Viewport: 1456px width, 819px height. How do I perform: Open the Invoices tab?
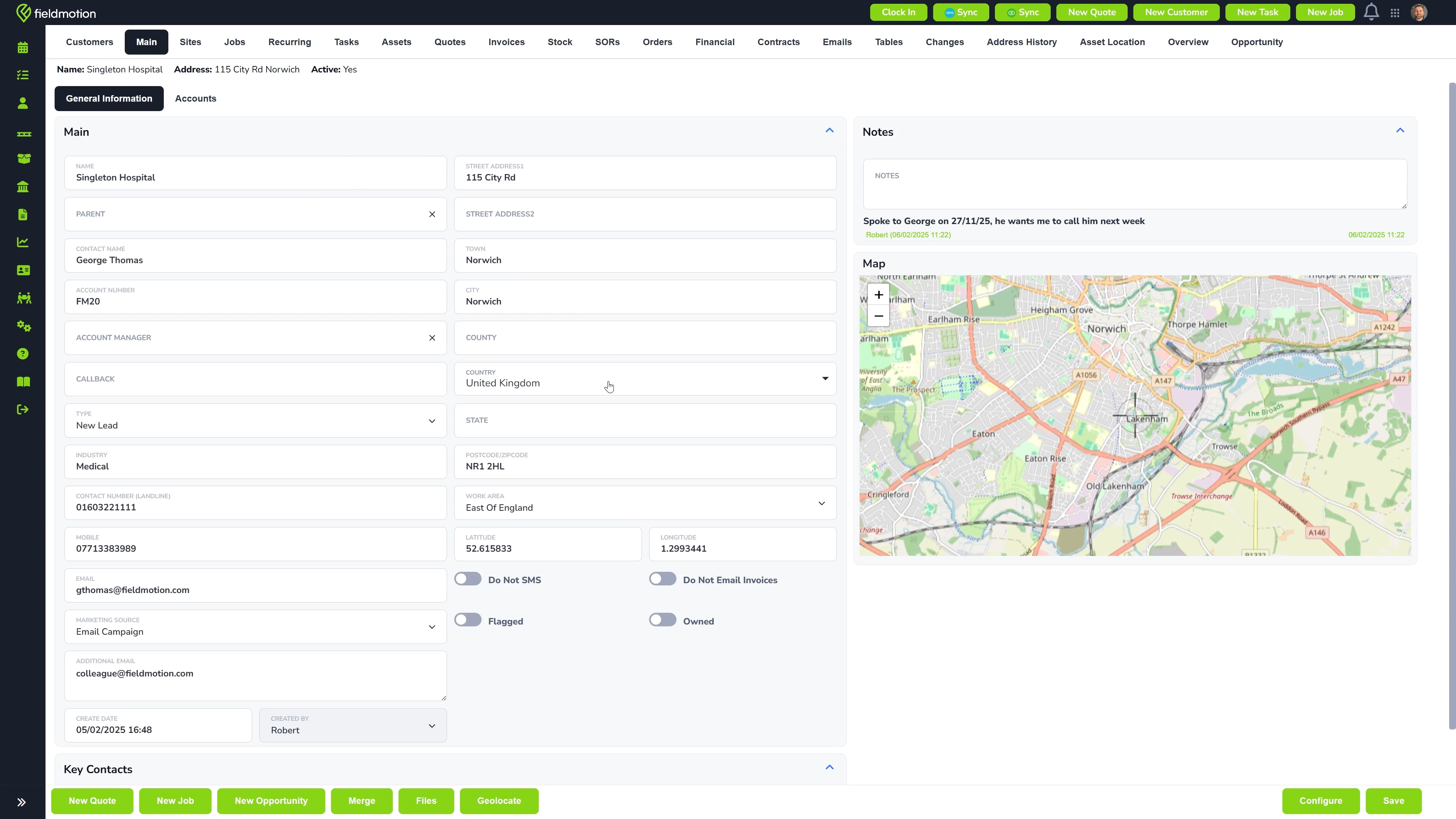click(507, 42)
